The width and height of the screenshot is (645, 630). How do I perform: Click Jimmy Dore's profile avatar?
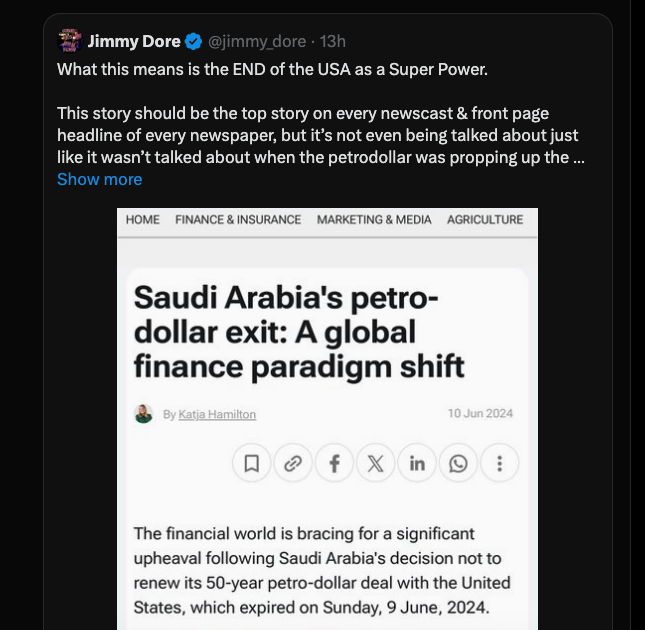[x=69, y=40]
